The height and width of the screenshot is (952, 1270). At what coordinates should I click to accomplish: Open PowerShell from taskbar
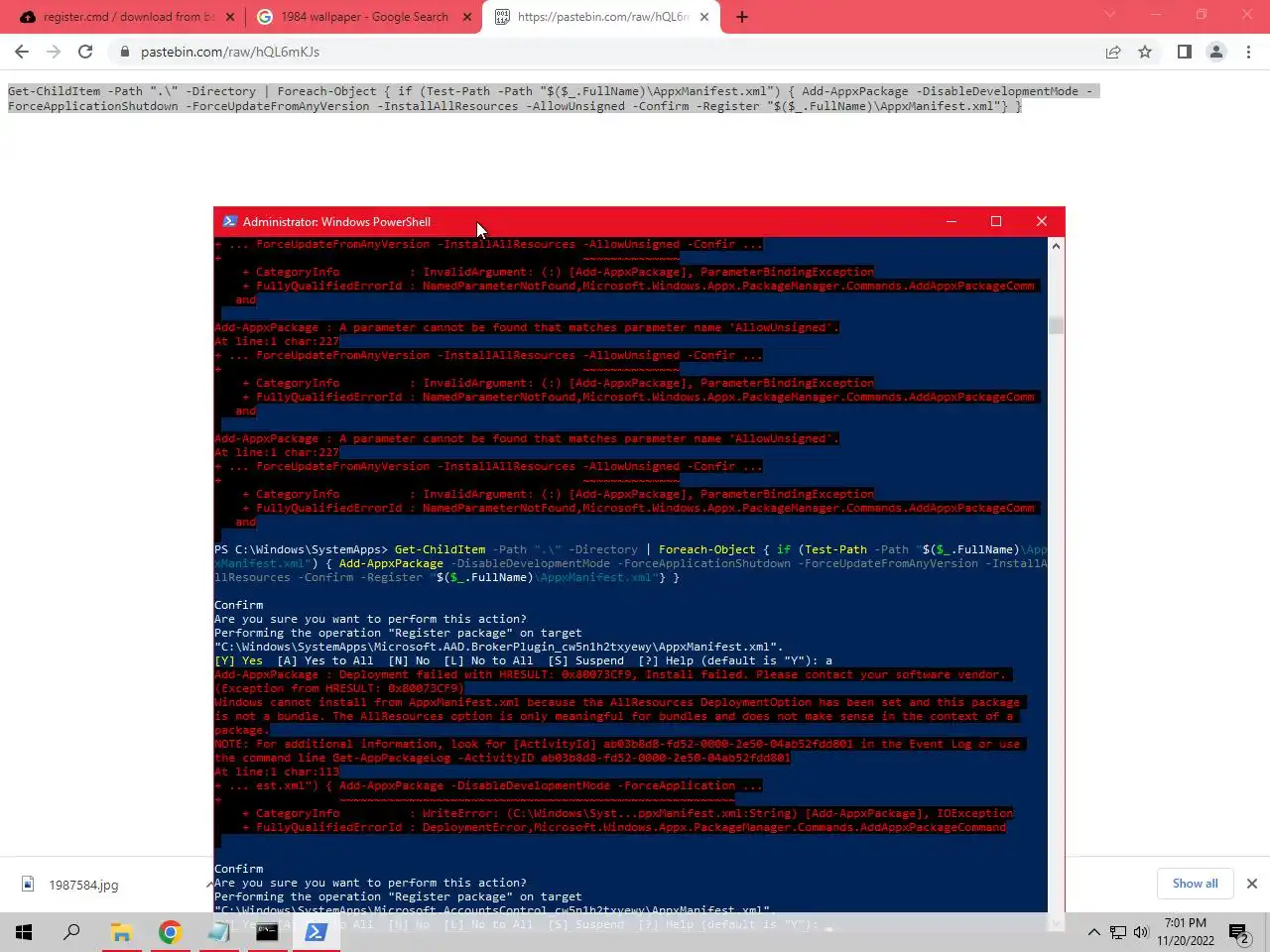pos(316,932)
